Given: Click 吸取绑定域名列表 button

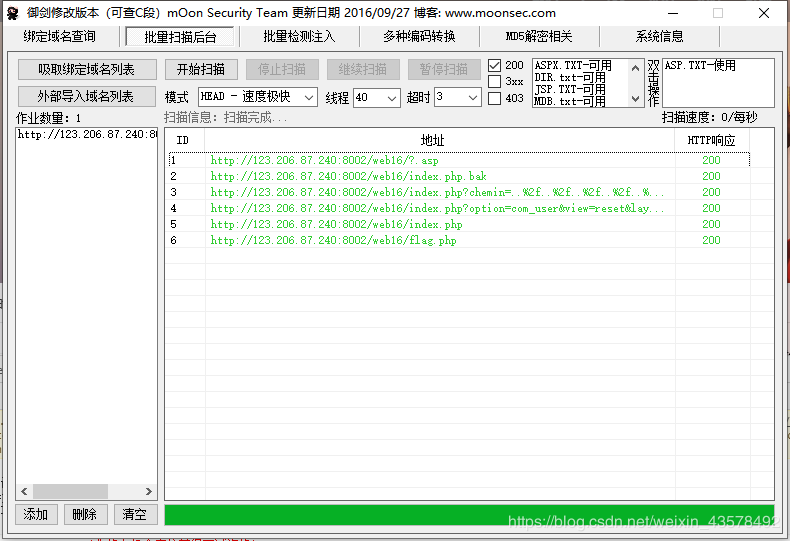Looking at the screenshot, I should coord(87,69).
